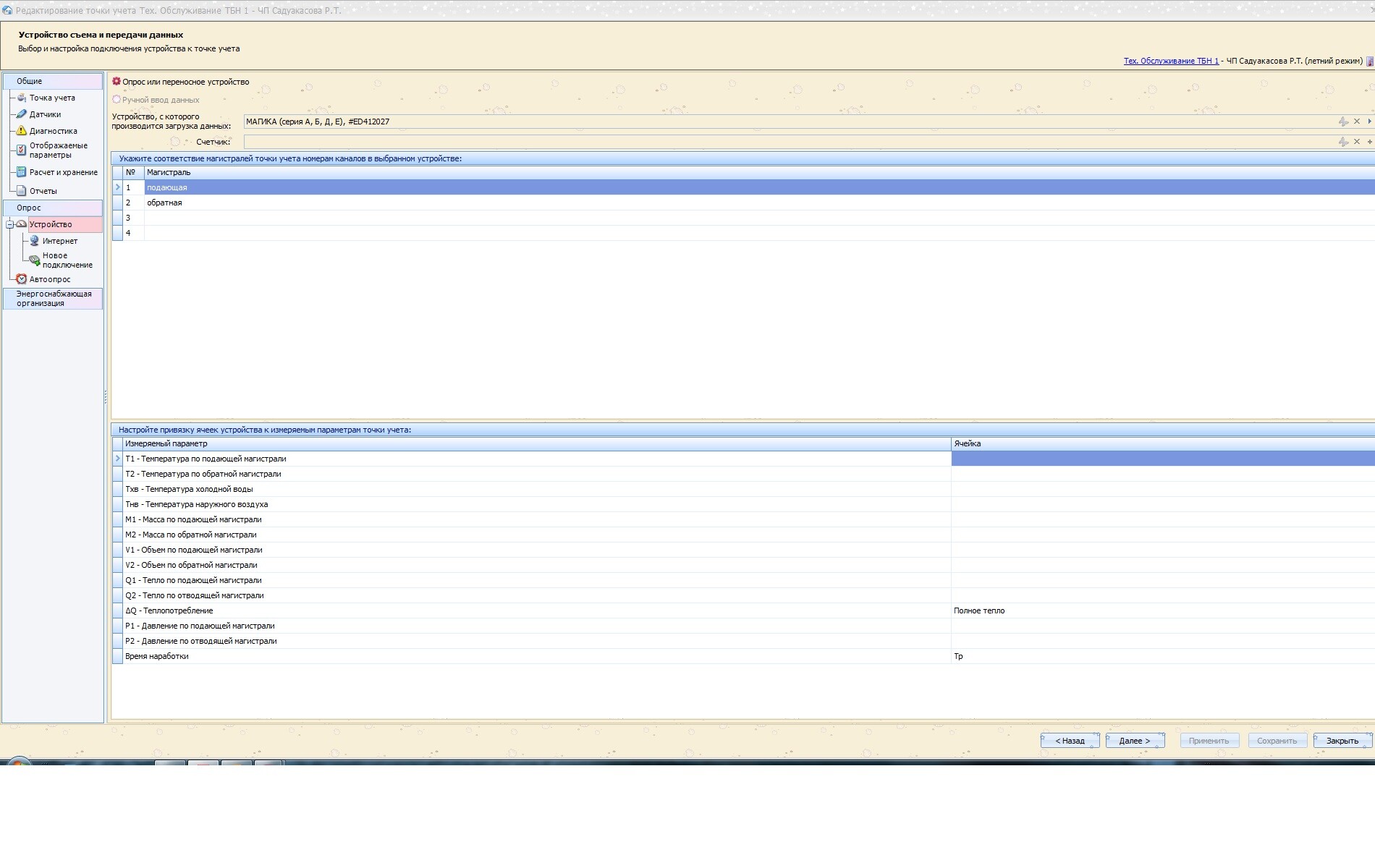Open the Отчеты section
Image resolution: width=1375 pixels, height=868 pixels.
(x=43, y=191)
